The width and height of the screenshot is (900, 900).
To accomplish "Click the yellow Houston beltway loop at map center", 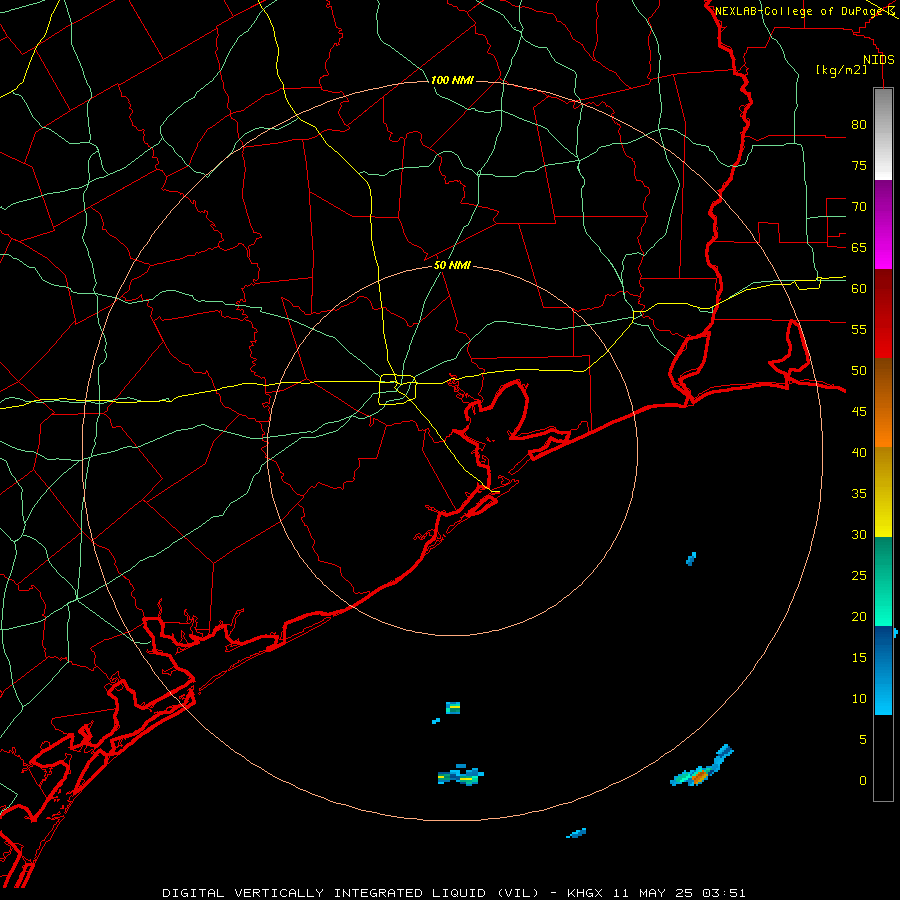I will 398,389.
